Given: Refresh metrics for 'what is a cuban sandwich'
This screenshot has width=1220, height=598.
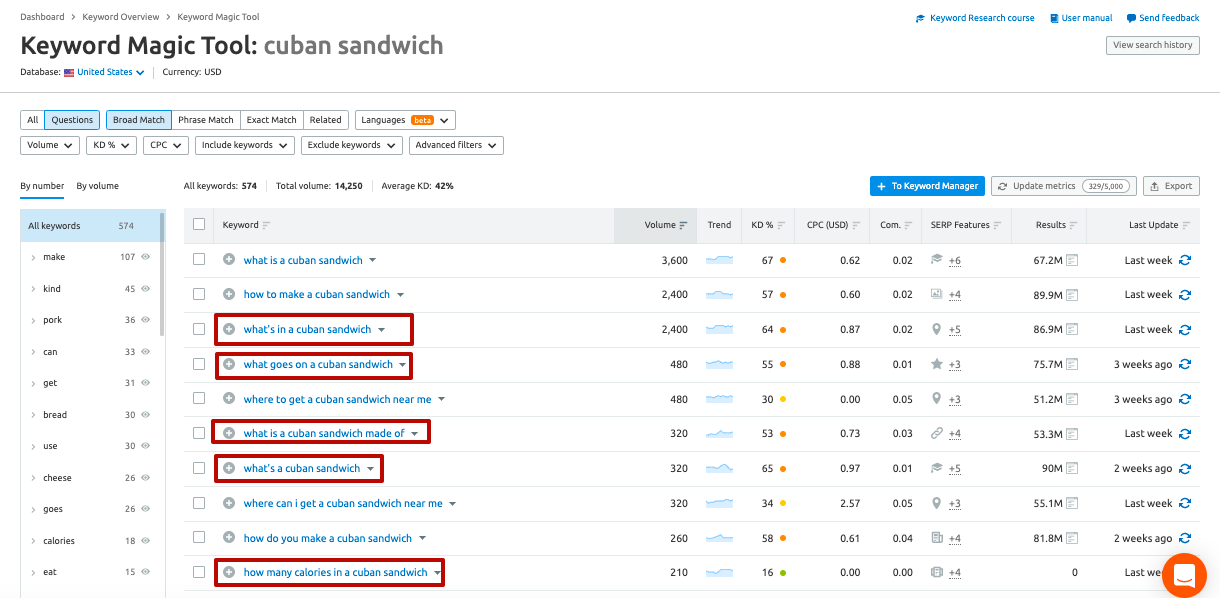Looking at the screenshot, I should click(x=1185, y=260).
